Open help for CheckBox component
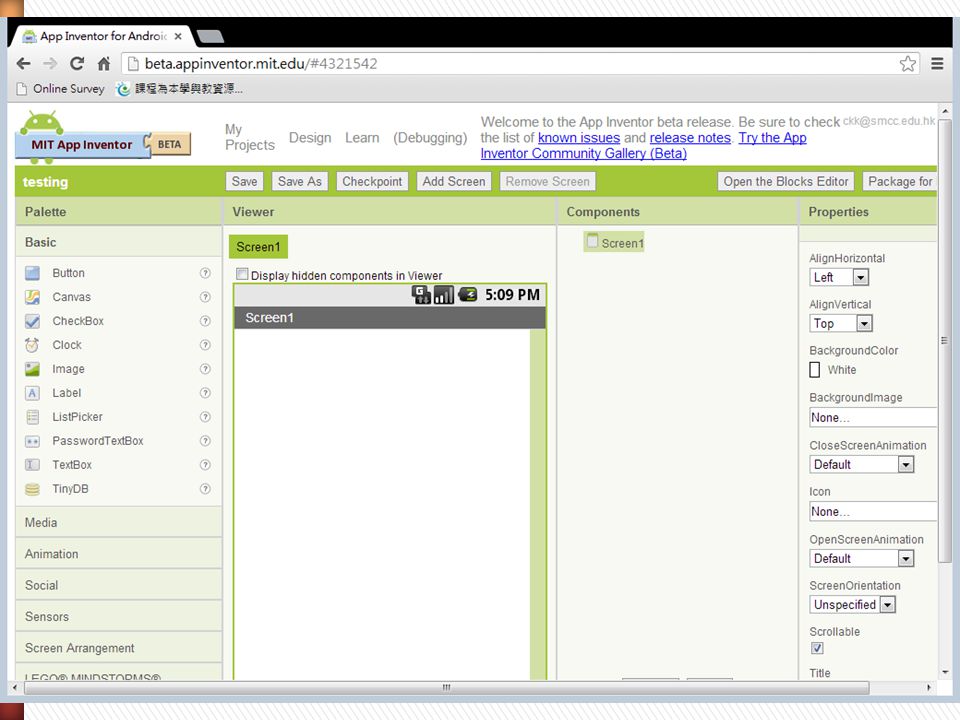 point(205,321)
